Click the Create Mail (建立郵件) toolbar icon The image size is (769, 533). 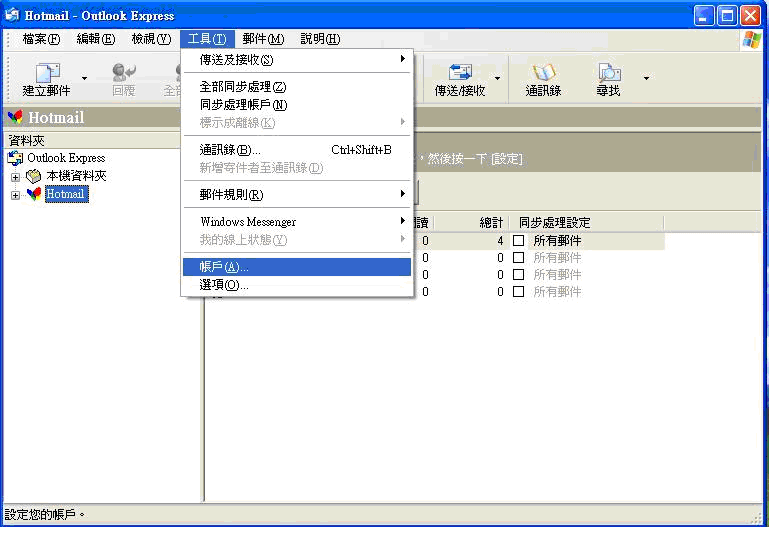click(47, 73)
